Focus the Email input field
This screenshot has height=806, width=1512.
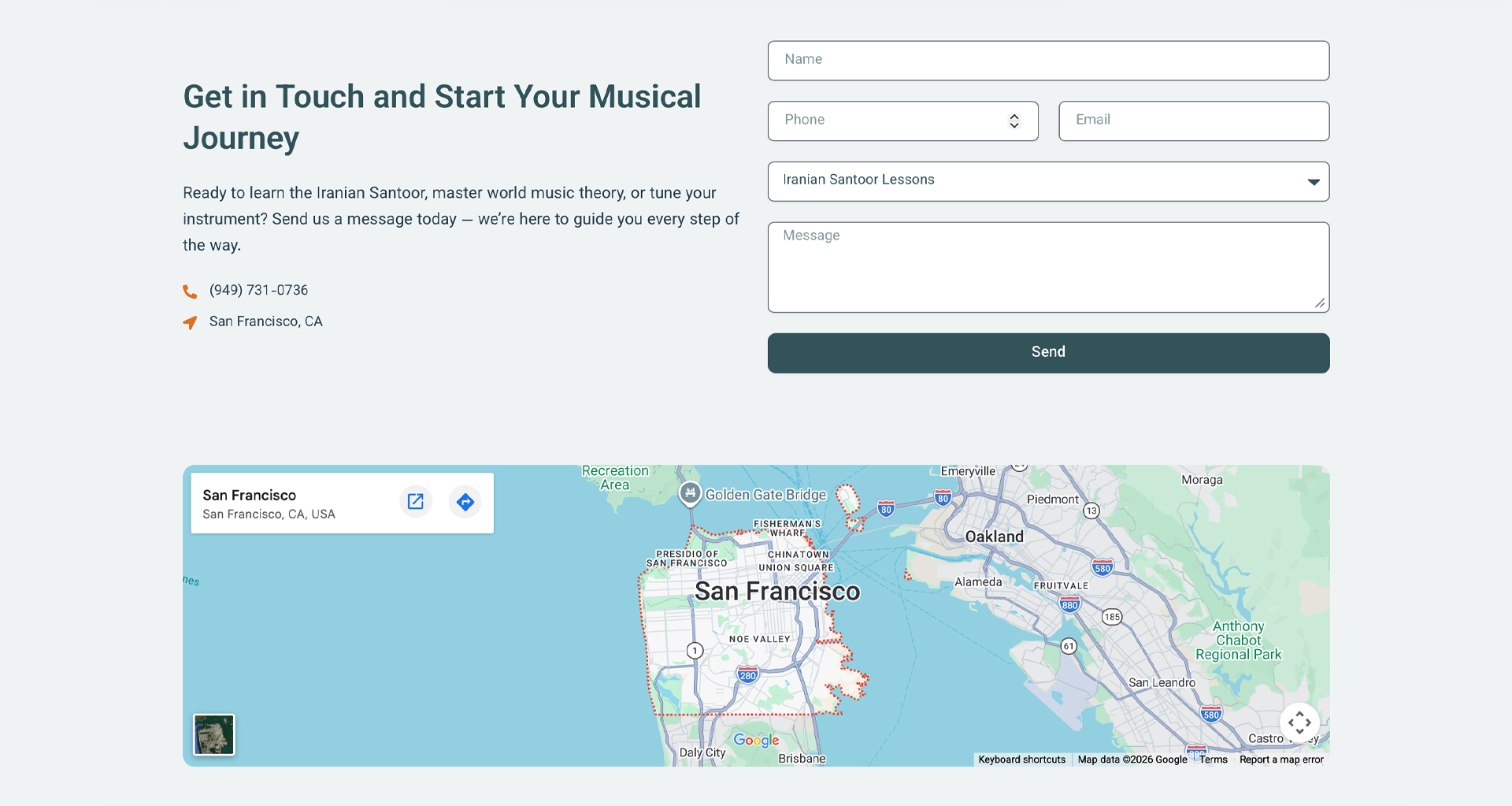[x=1194, y=121]
